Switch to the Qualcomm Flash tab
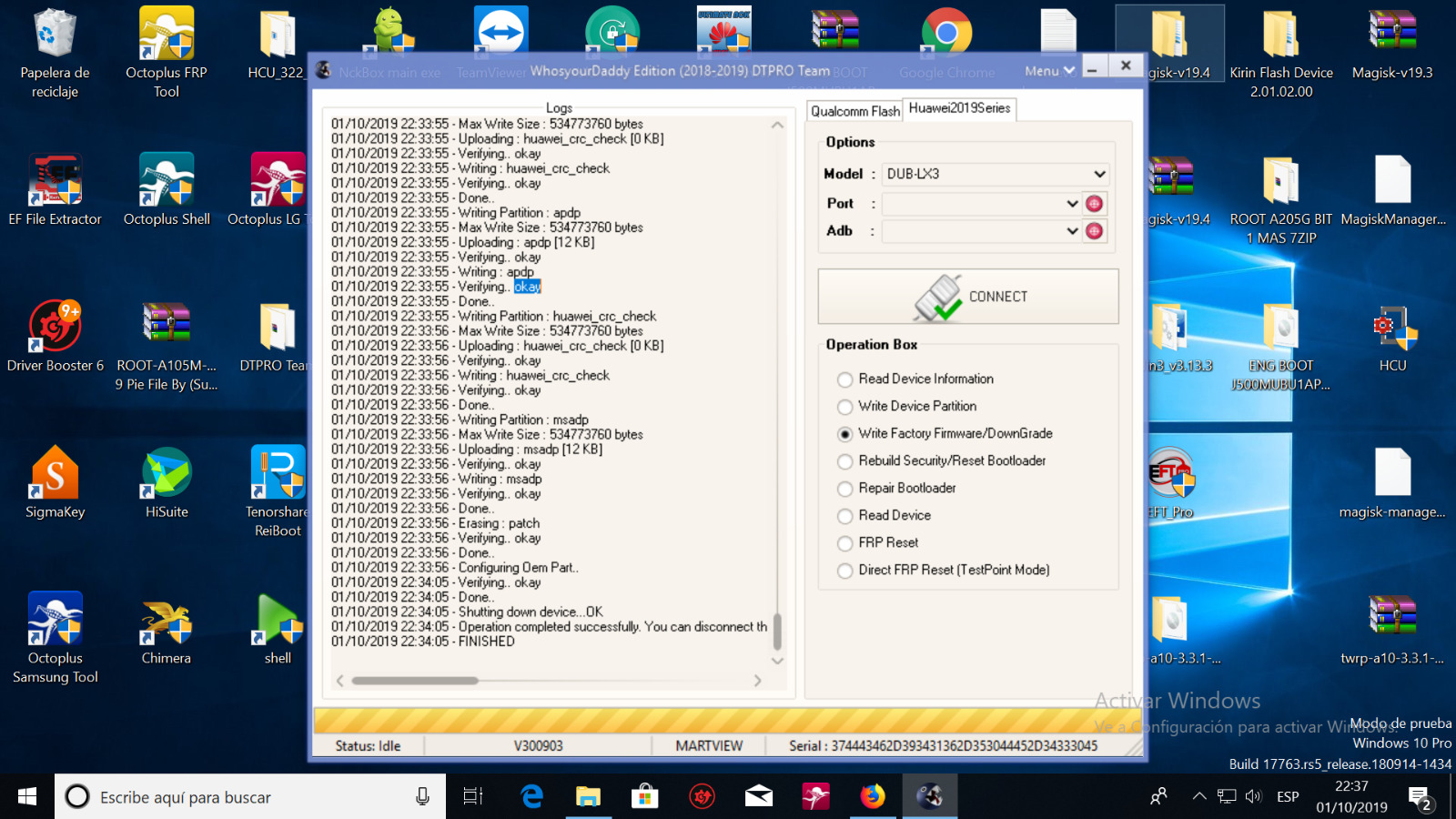1456x819 pixels. click(854, 111)
